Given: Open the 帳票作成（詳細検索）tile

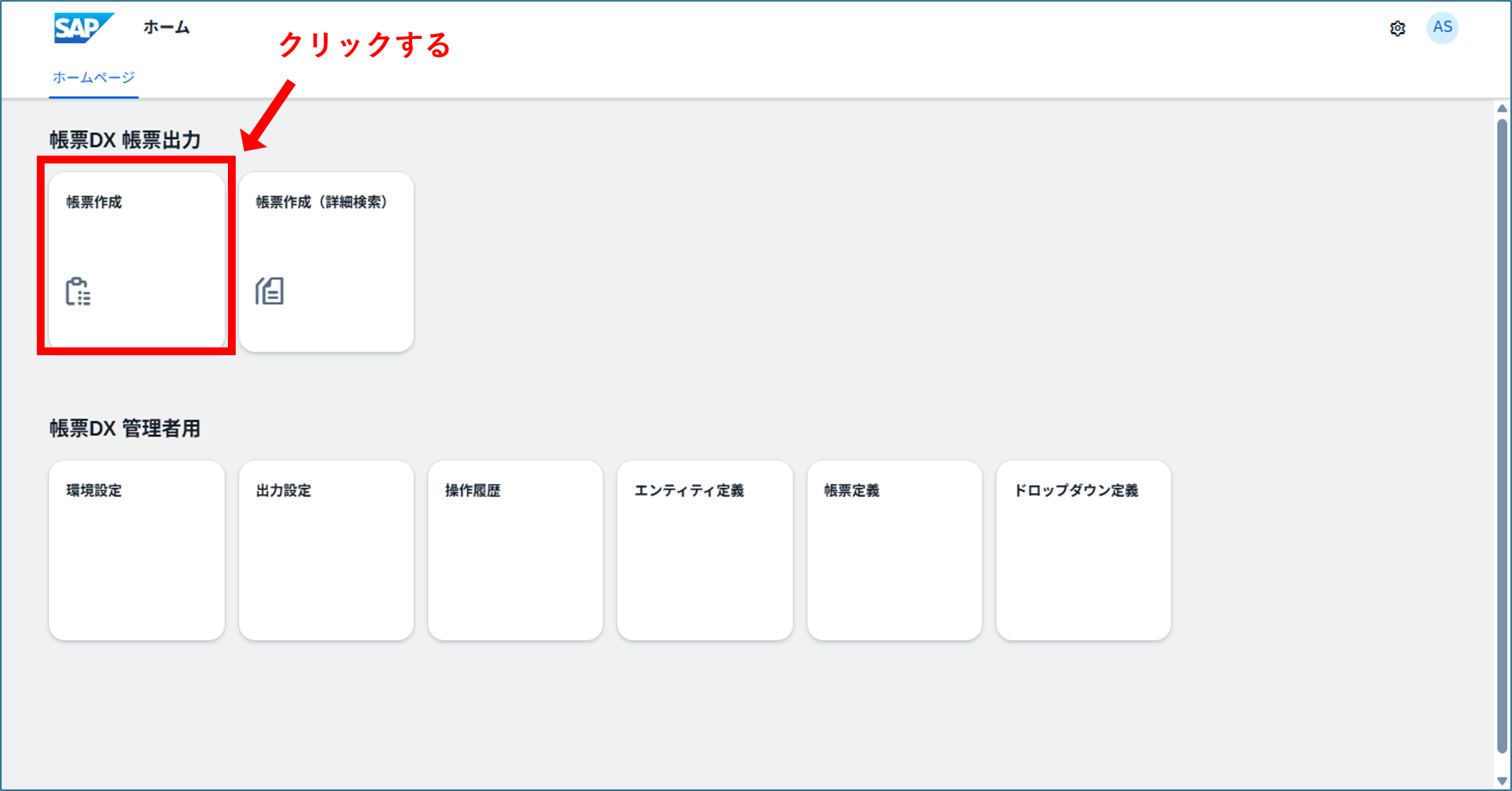Looking at the screenshot, I should point(326,262).
